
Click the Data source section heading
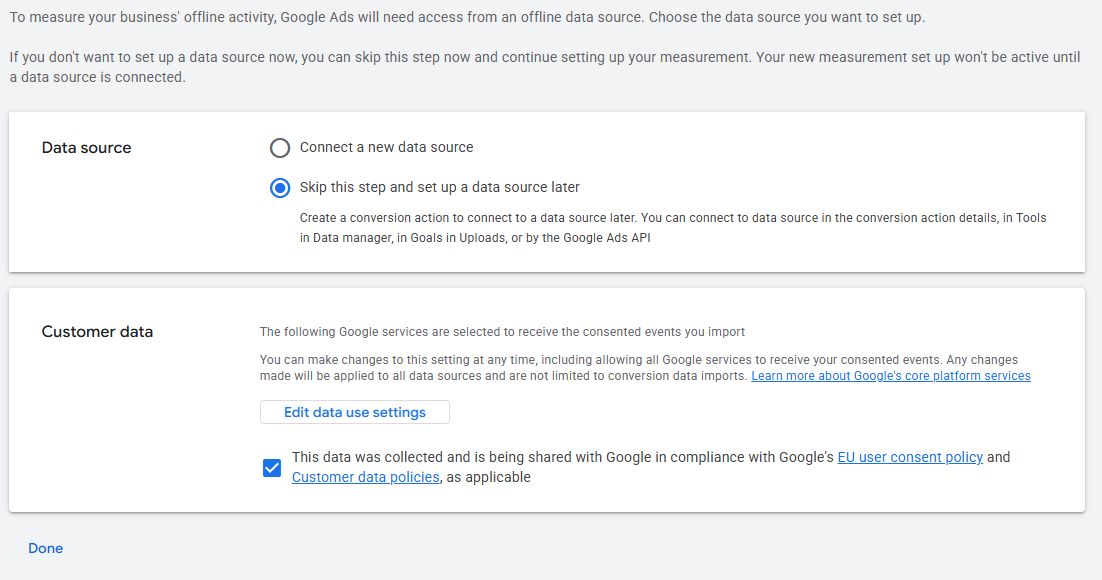pyautogui.click(x=86, y=148)
